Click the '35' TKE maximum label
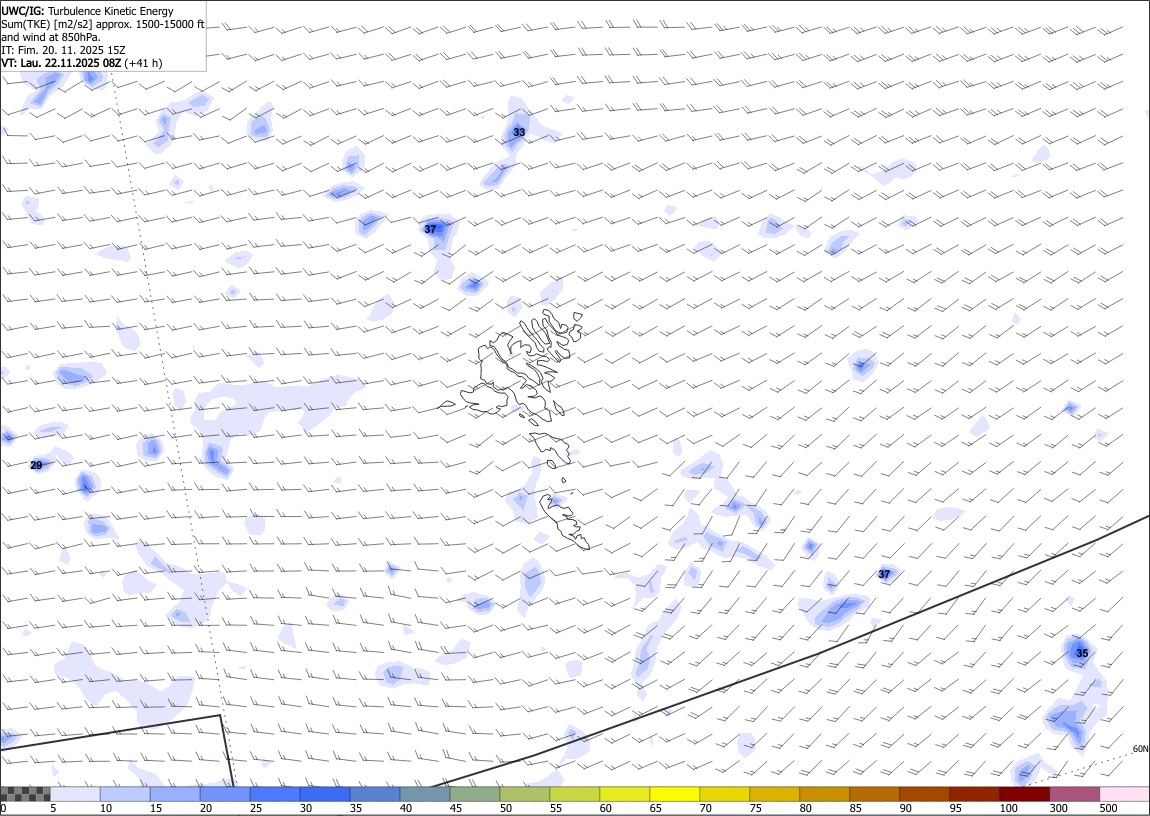The width and height of the screenshot is (1150, 816). click(x=1082, y=653)
